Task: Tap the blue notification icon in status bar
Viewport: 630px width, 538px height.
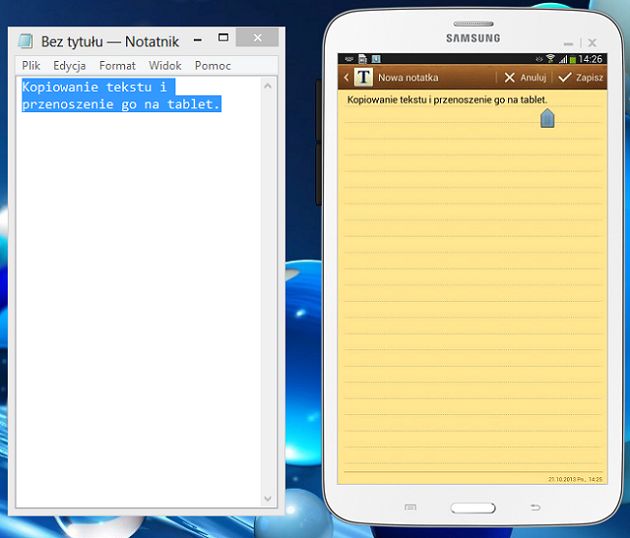Action: click(376, 59)
